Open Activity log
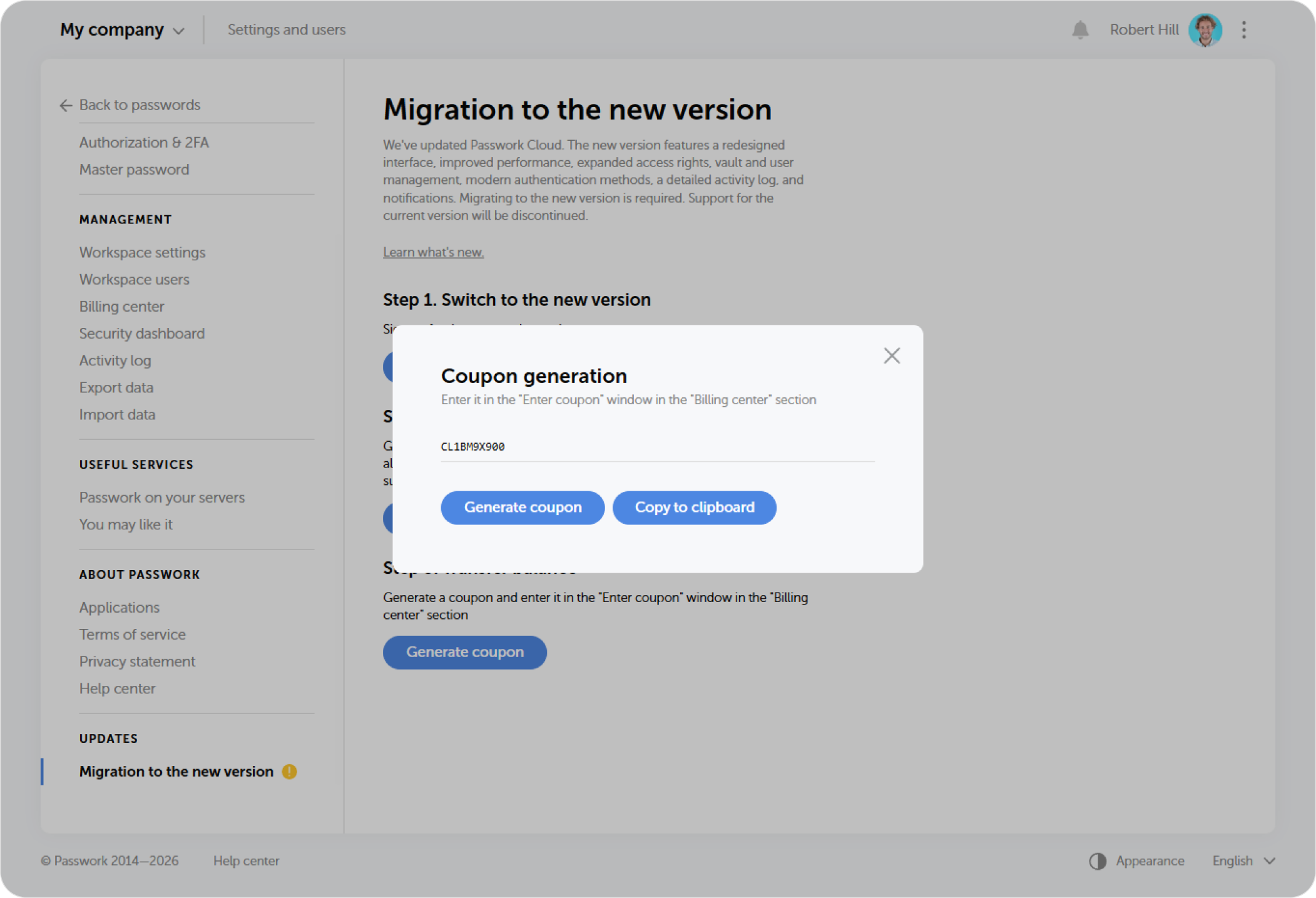The image size is (1316, 898). [x=115, y=360]
